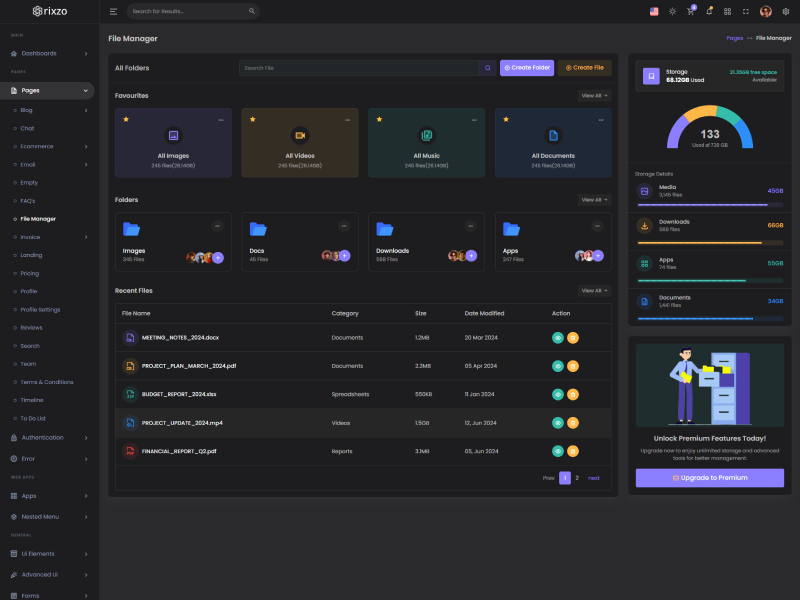Click the Create Folder button
This screenshot has height=600, width=800.
(x=526, y=68)
